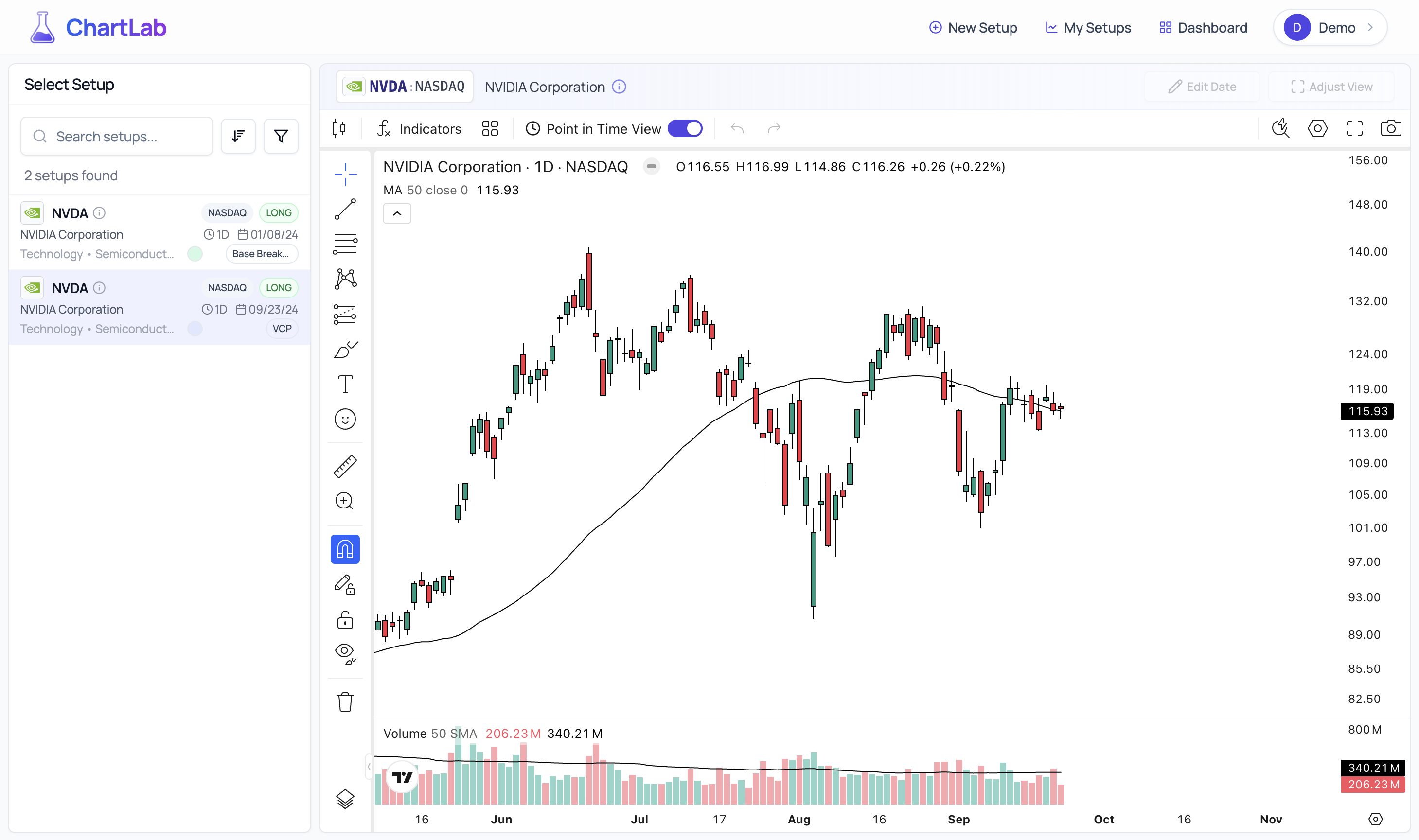Open the Demo user account menu
This screenshot has width=1419, height=840.
click(1330, 28)
